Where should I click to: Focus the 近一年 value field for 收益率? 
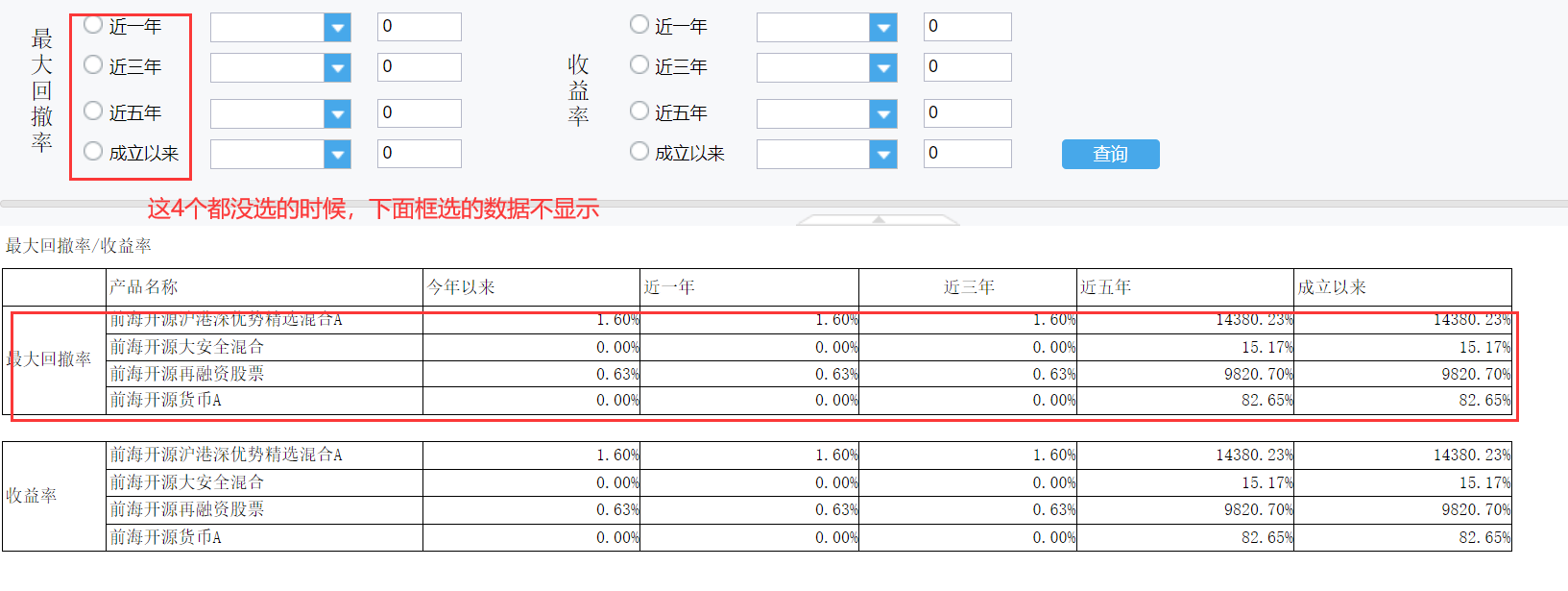coord(968,27)
